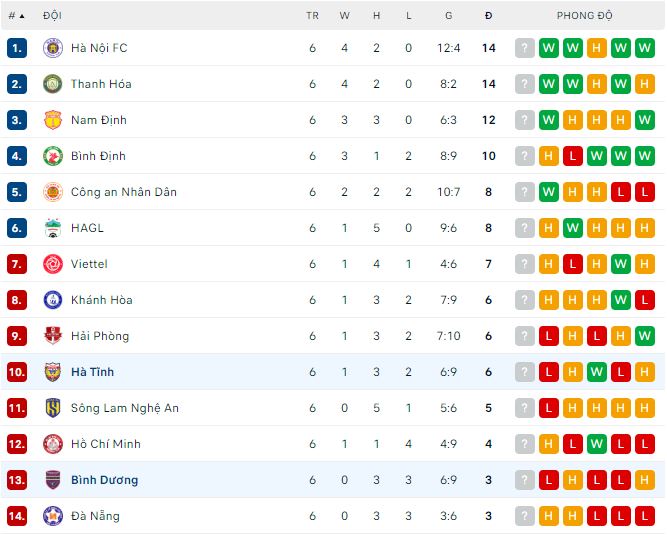Select the HAGL team logo
Viewport: 667px width, 535px height.
pos(53,228)
